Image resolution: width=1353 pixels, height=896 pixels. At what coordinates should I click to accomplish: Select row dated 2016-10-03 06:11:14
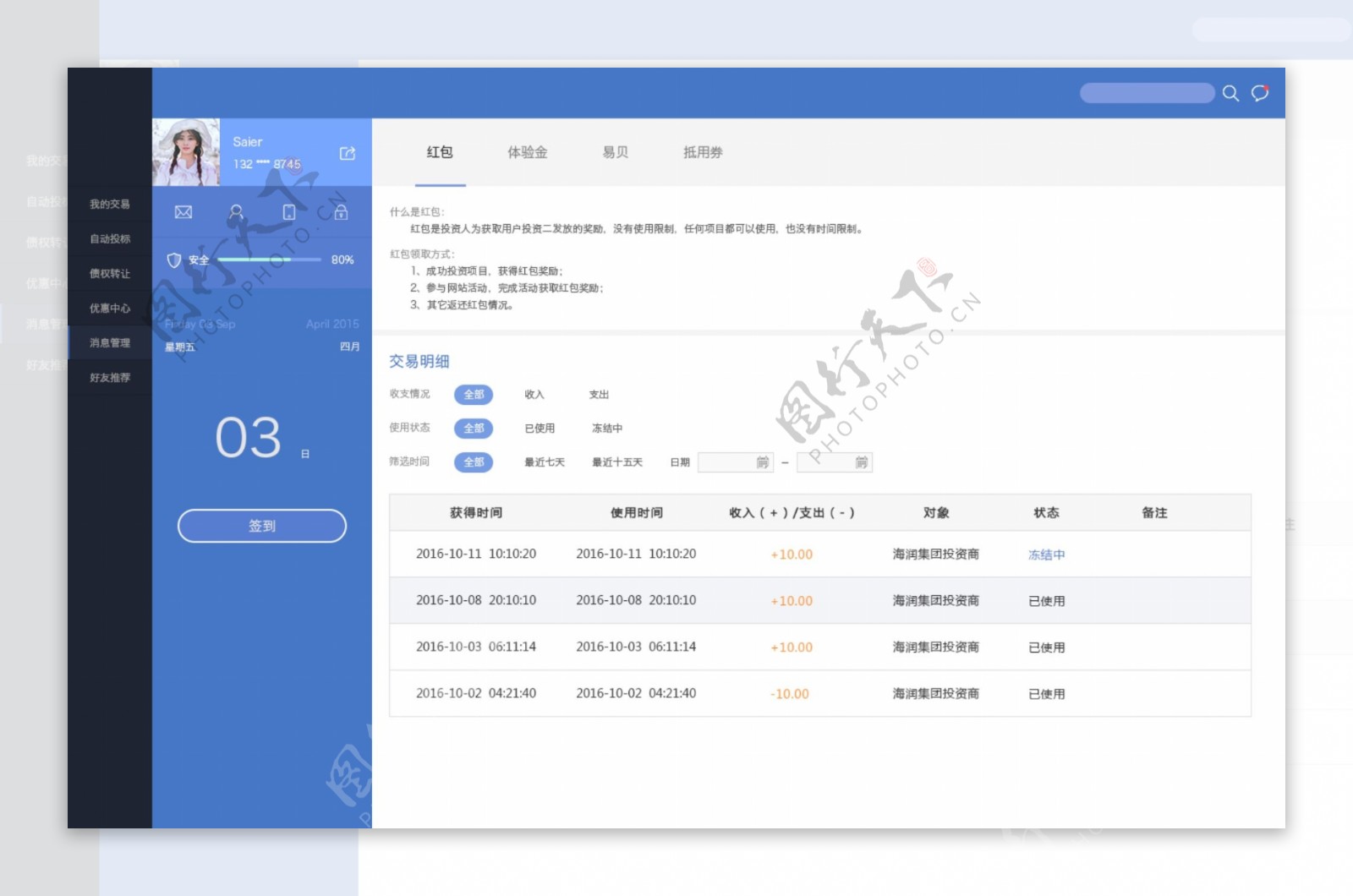(820, 647)
